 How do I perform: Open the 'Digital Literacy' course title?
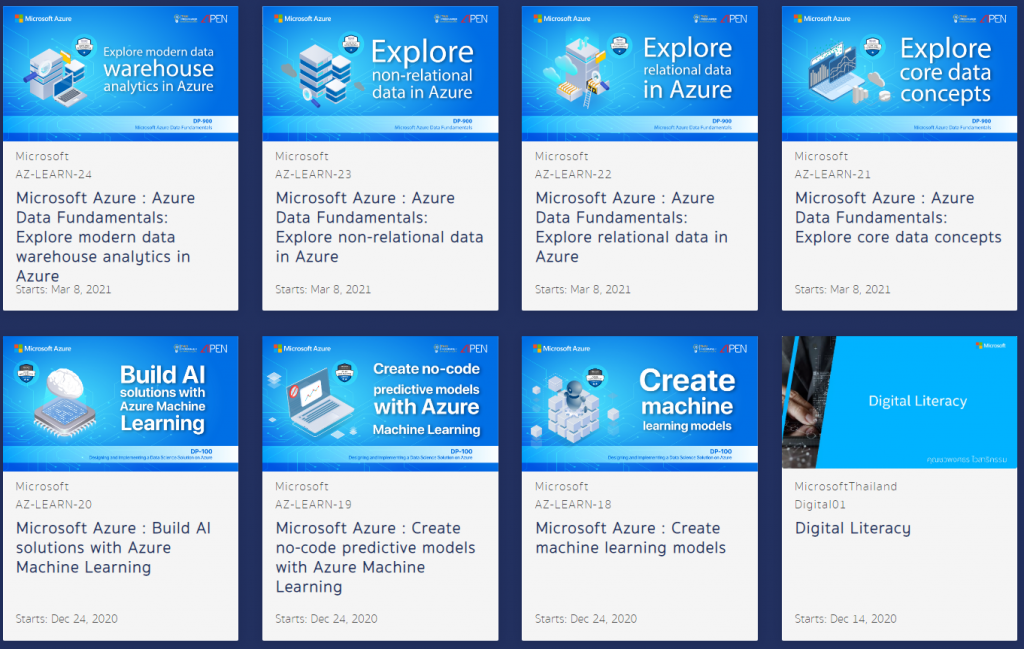[x=852, y=528]
